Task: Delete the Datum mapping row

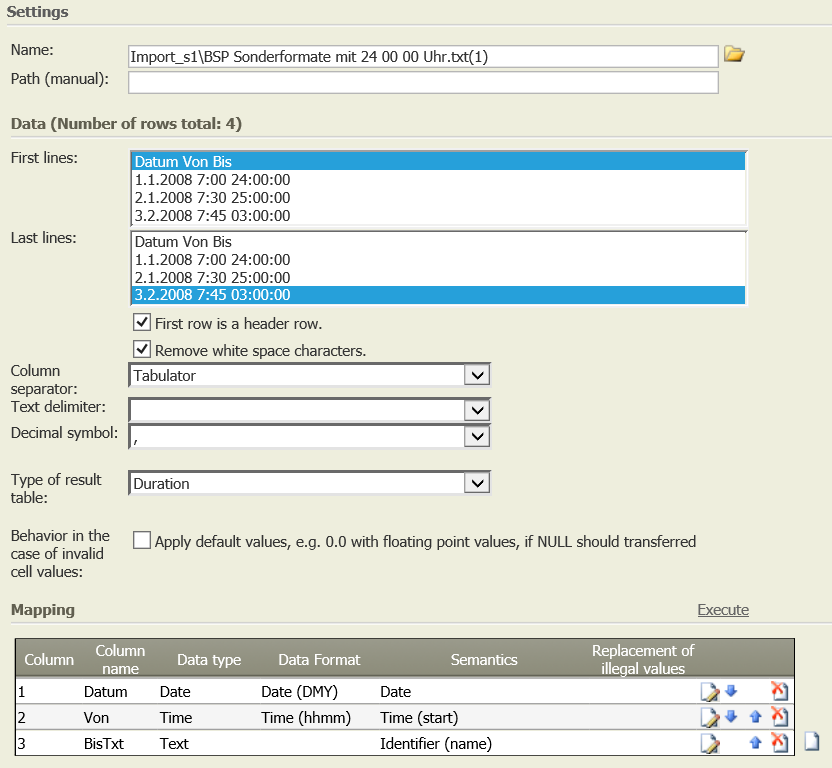Action: click(x=779, y=691)
